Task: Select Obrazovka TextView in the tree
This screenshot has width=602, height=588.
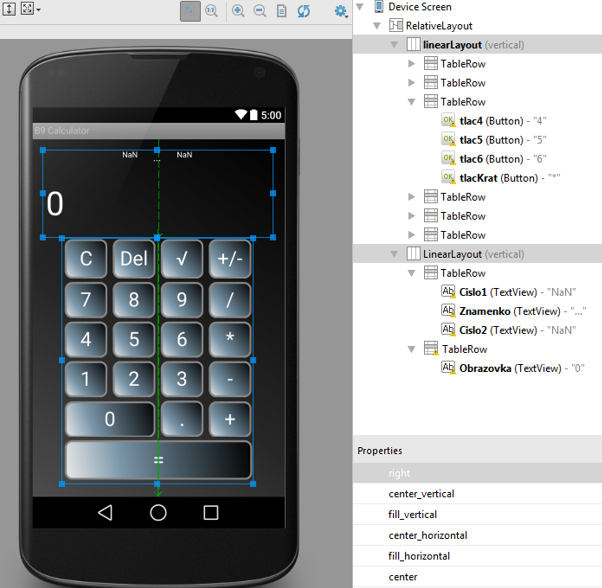Action: click(x=522, y=368)
